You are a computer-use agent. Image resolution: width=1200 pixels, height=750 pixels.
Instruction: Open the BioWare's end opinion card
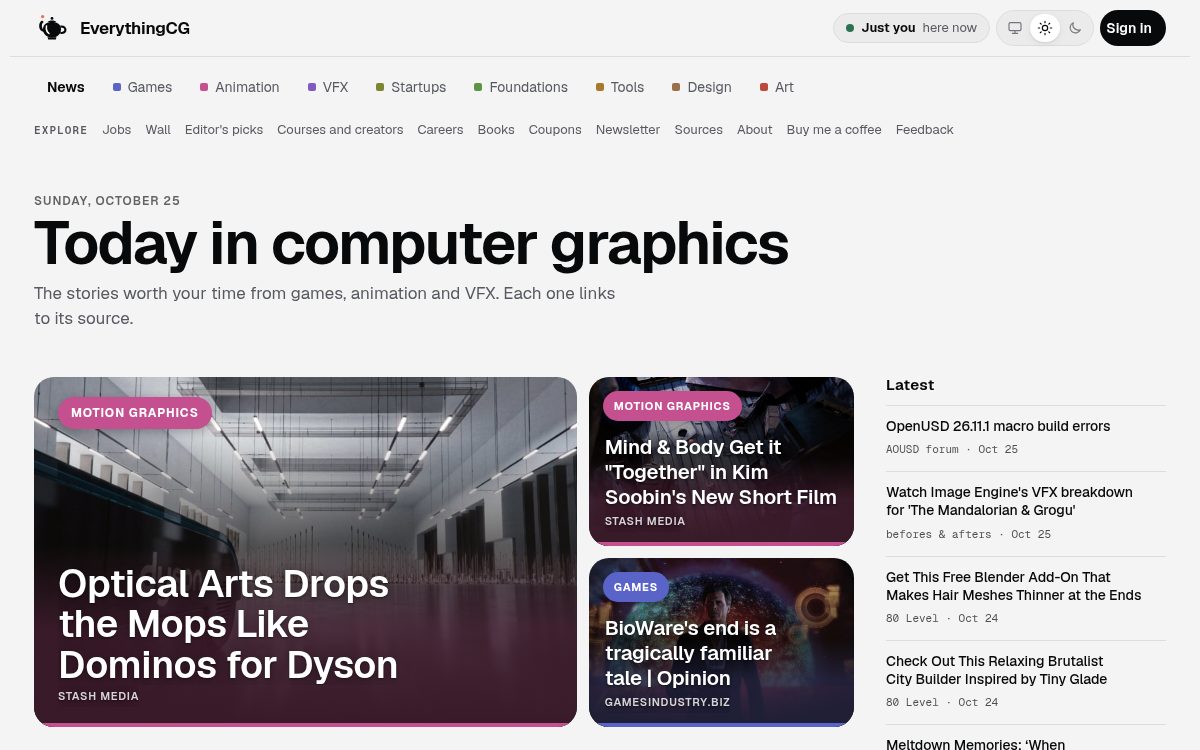(x=721, y=642)
